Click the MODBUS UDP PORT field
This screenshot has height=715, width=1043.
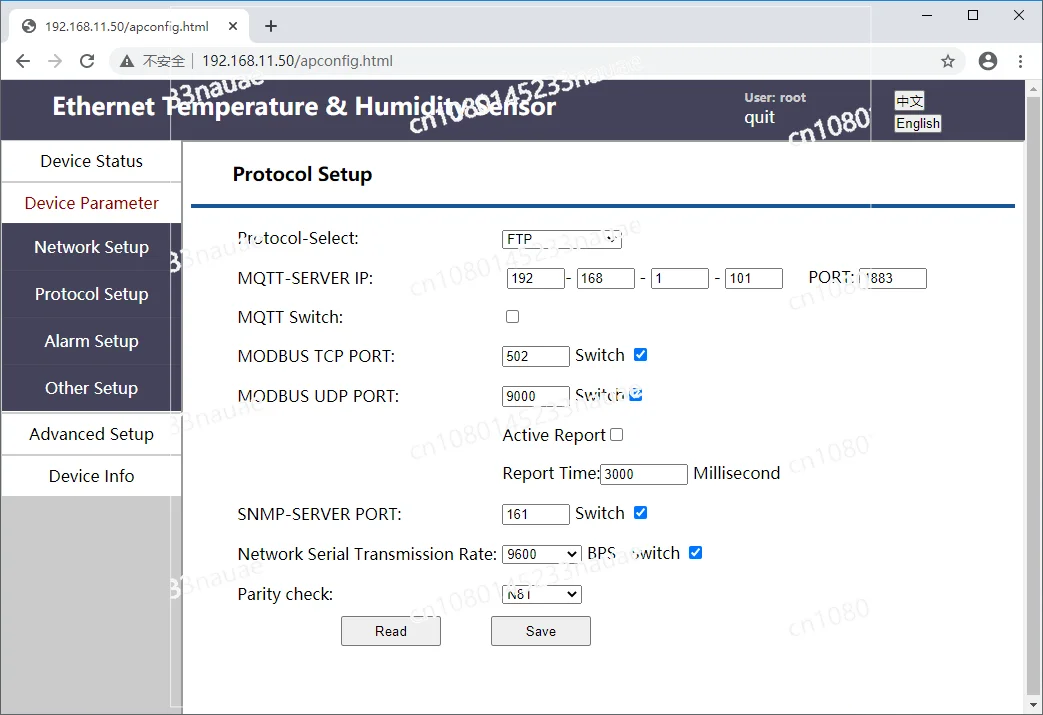point(535,396)
